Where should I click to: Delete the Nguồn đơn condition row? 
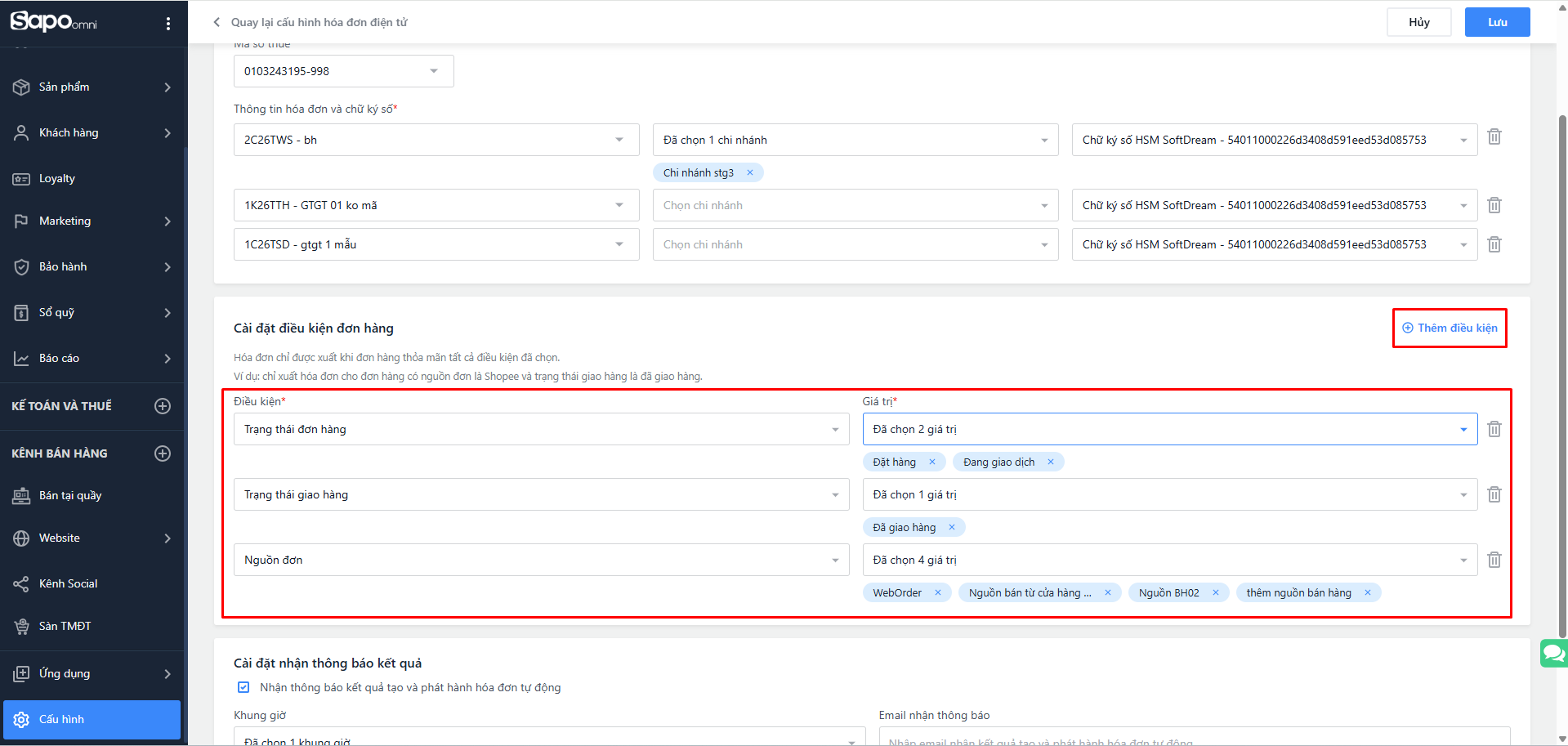(1494, 560)
